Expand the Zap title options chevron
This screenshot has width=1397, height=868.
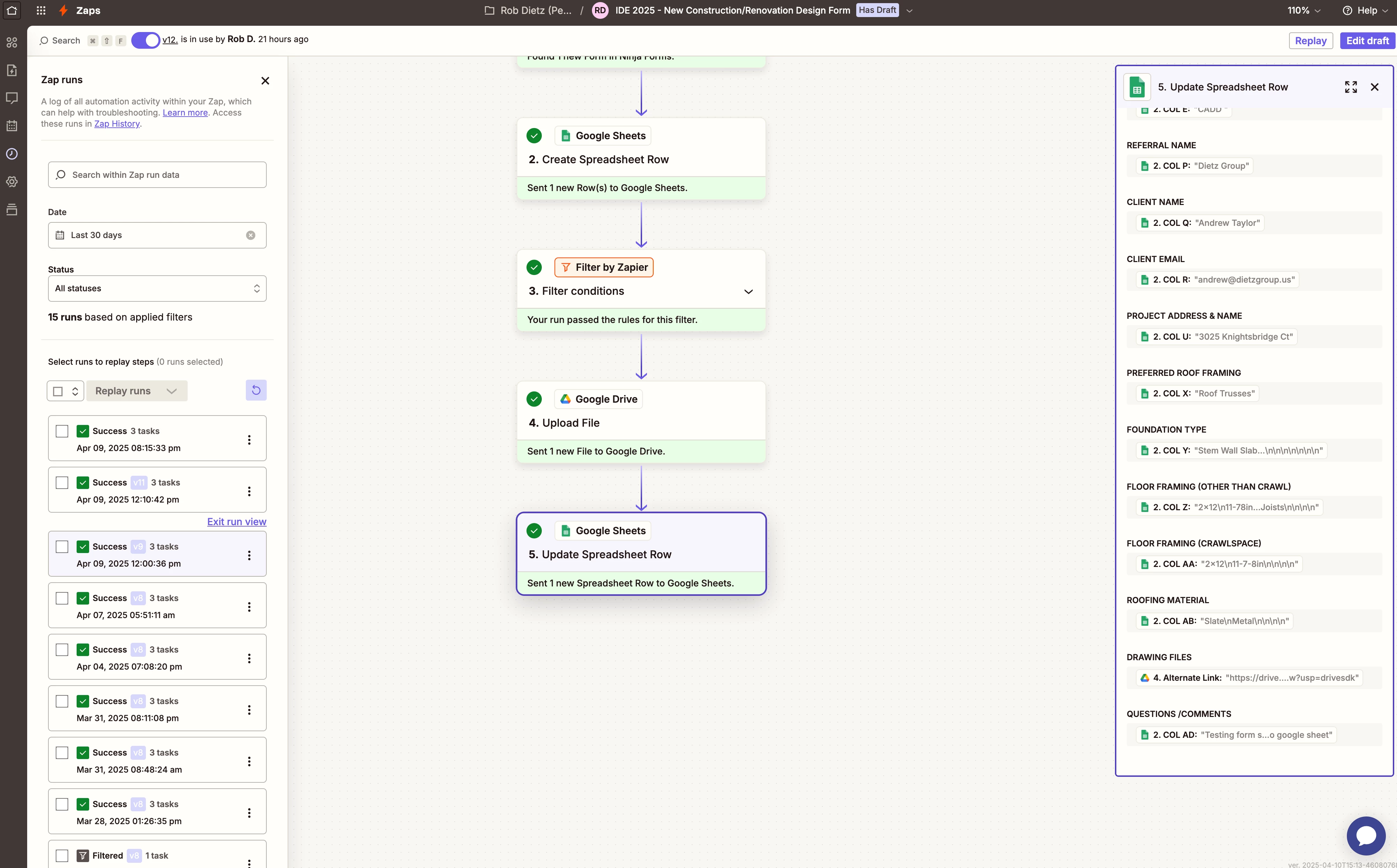910,11
